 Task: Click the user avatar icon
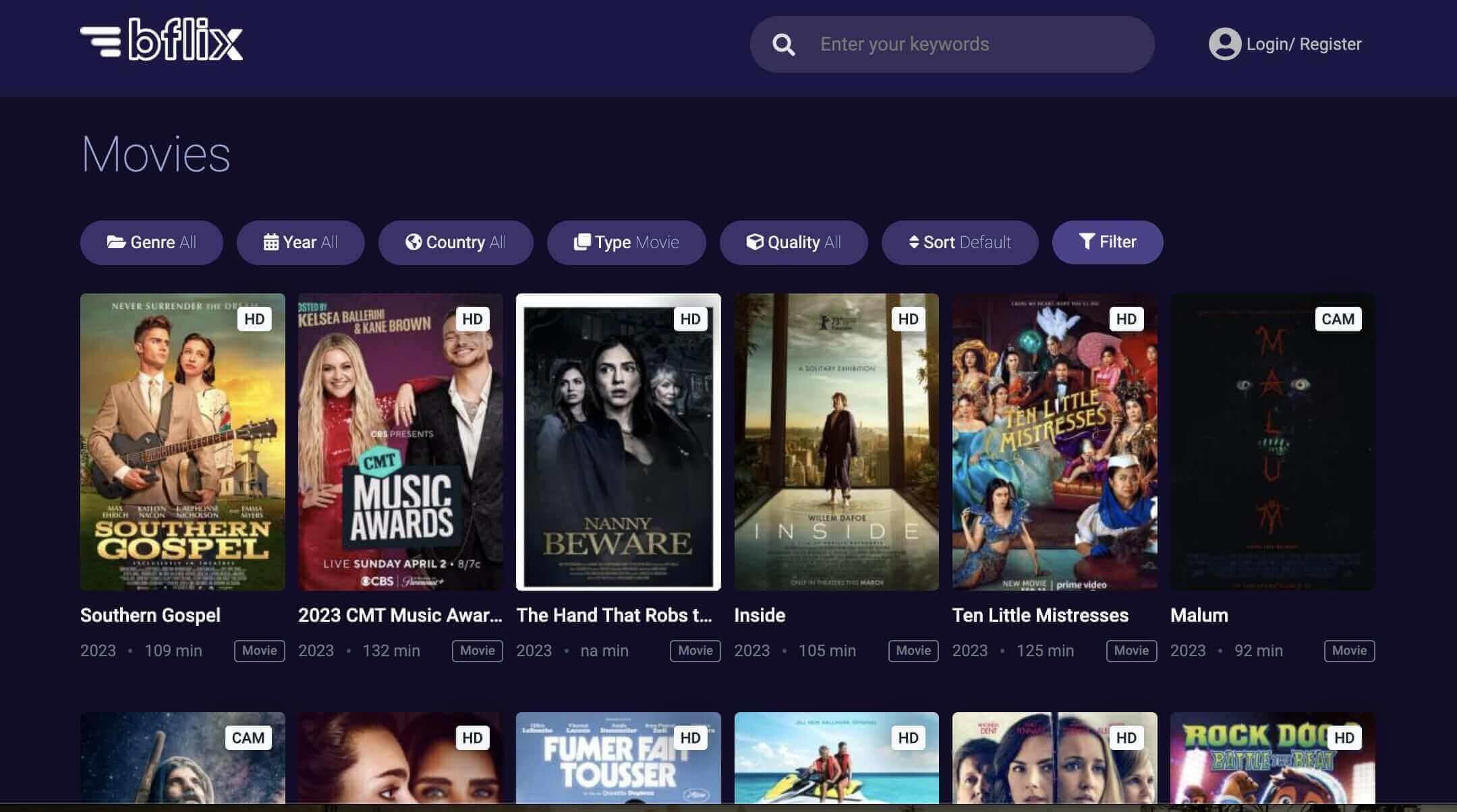[1224, 44]
